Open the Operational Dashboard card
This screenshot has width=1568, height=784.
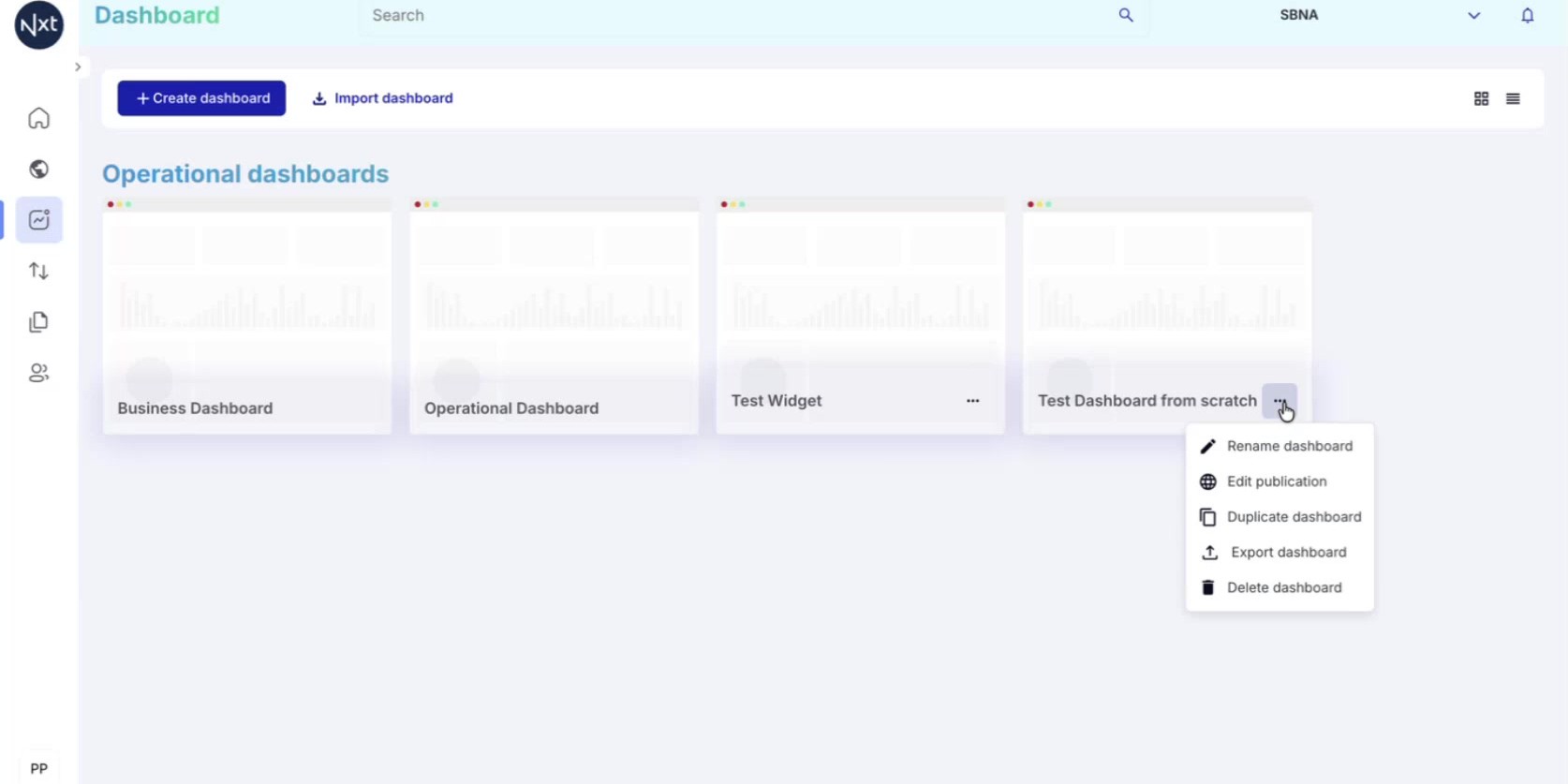pos(554,317)
